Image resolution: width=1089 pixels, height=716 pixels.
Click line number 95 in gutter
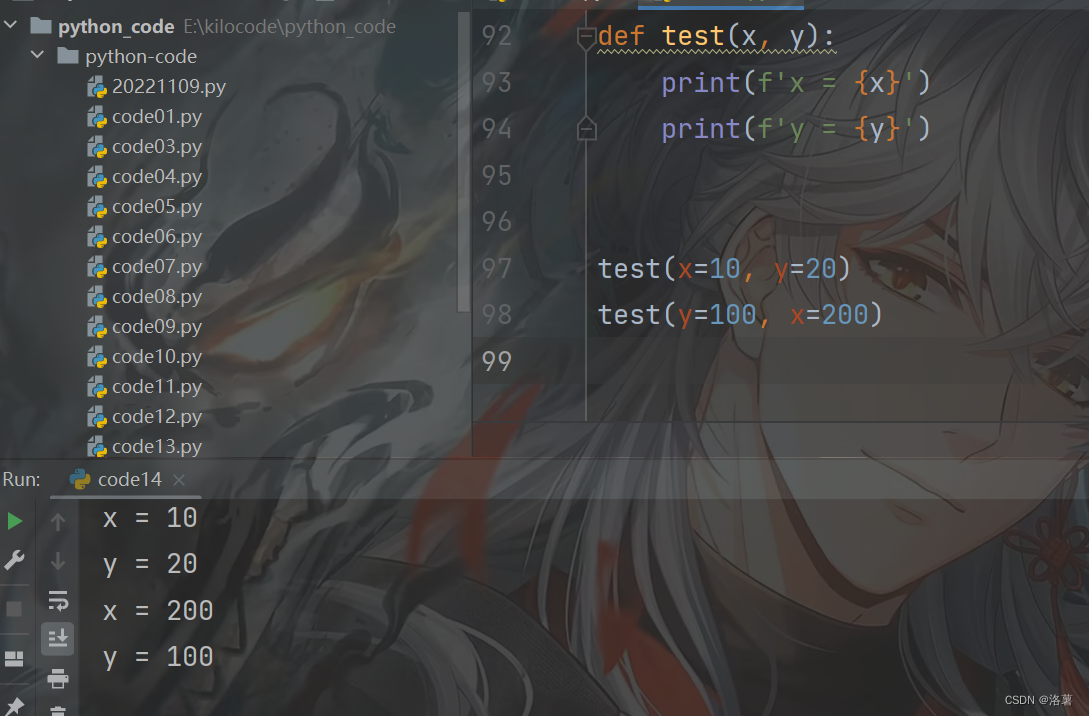coord(497,176)
